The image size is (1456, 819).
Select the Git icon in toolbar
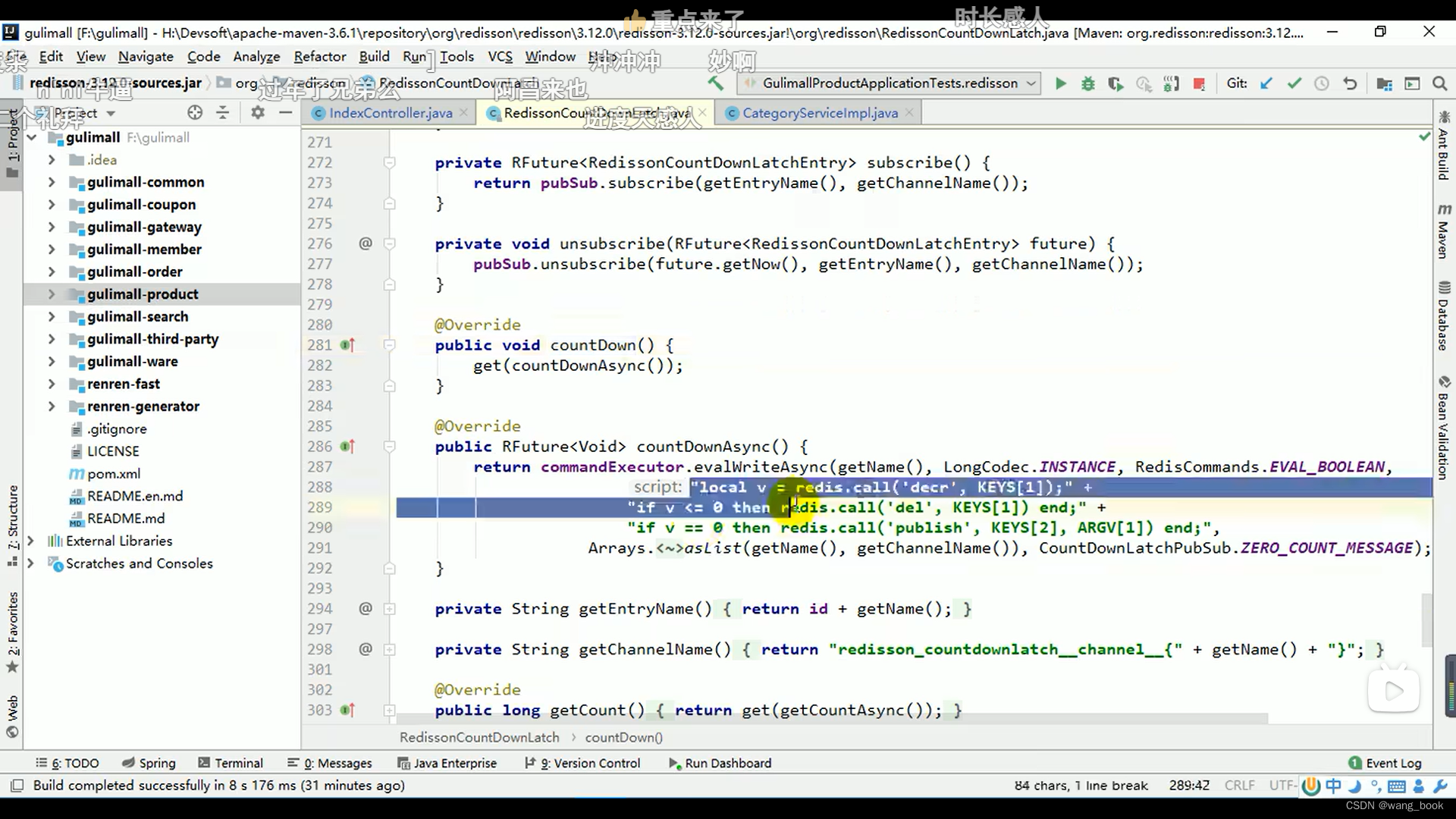click(x=1237, y=83)
